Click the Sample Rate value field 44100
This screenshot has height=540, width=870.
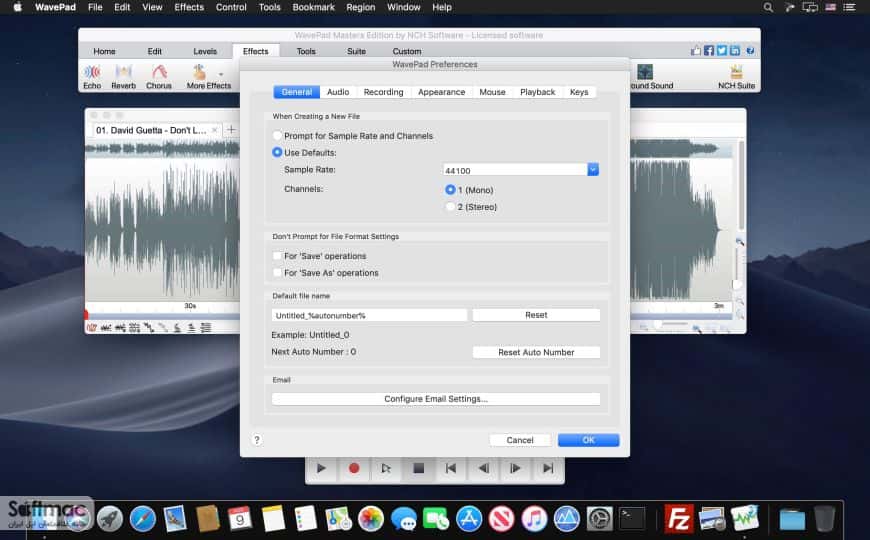[x=515, y=170]
